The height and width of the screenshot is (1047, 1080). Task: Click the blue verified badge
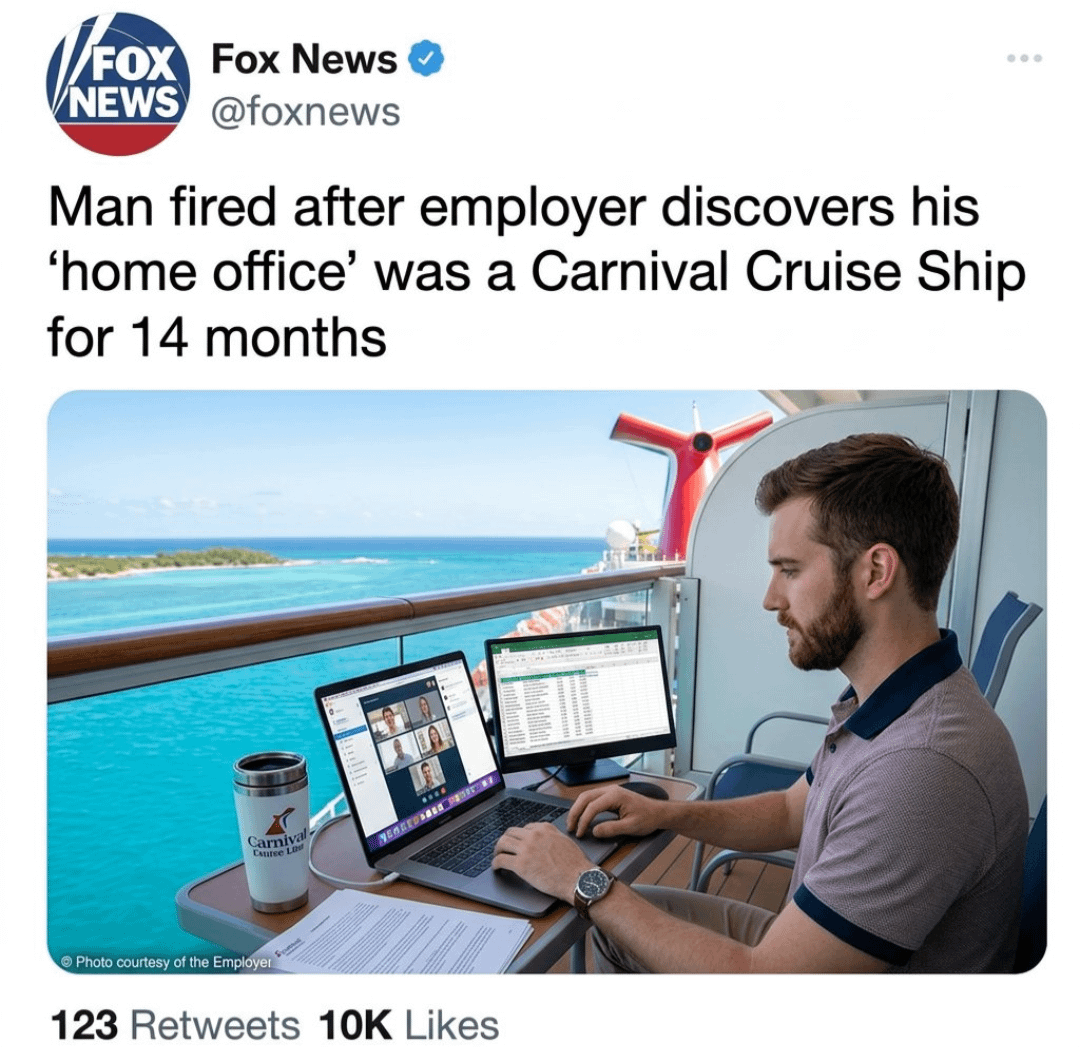427,59
